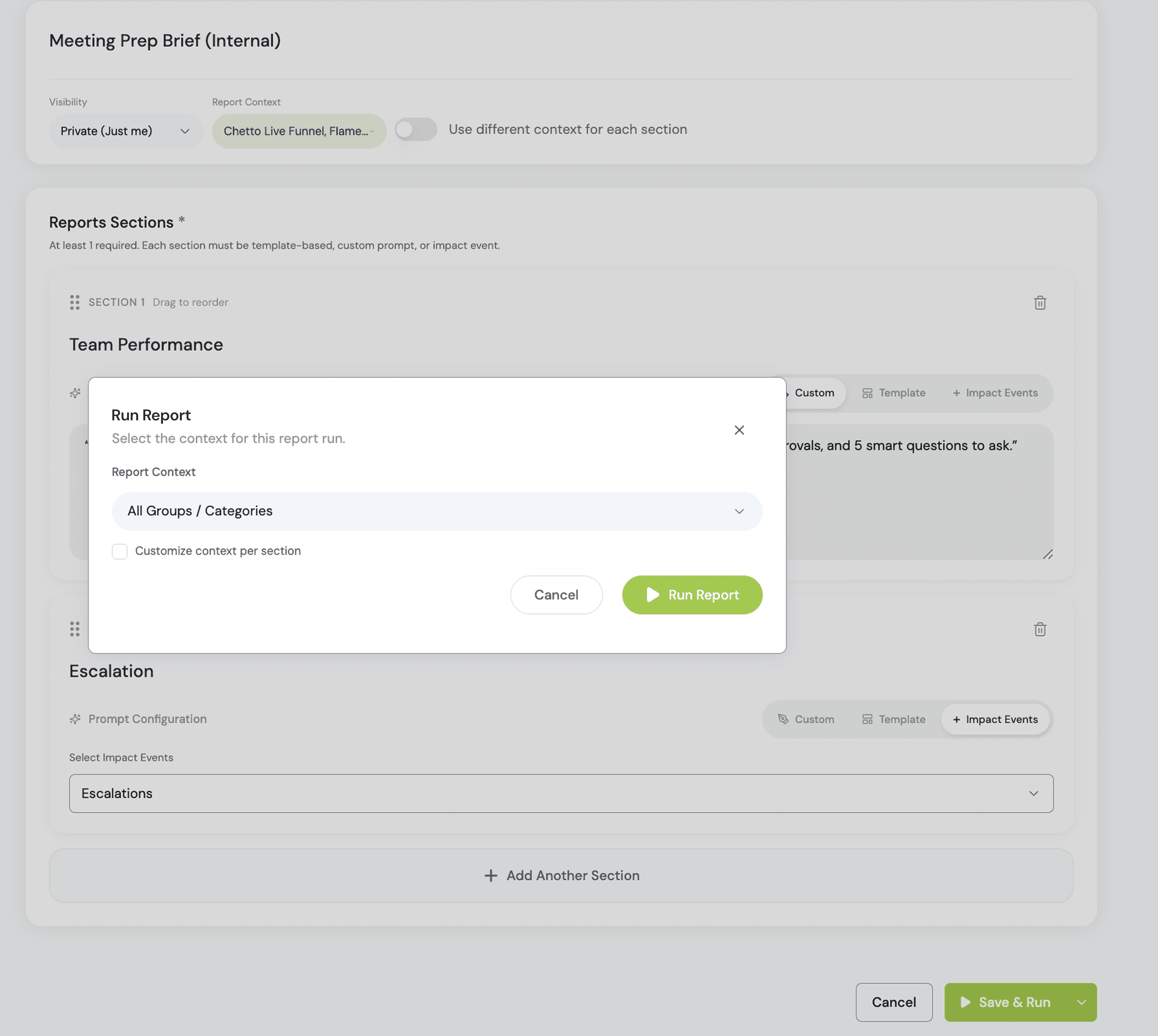Open the Chetto Live Funnel report context selector

click(x=299, y=131)
